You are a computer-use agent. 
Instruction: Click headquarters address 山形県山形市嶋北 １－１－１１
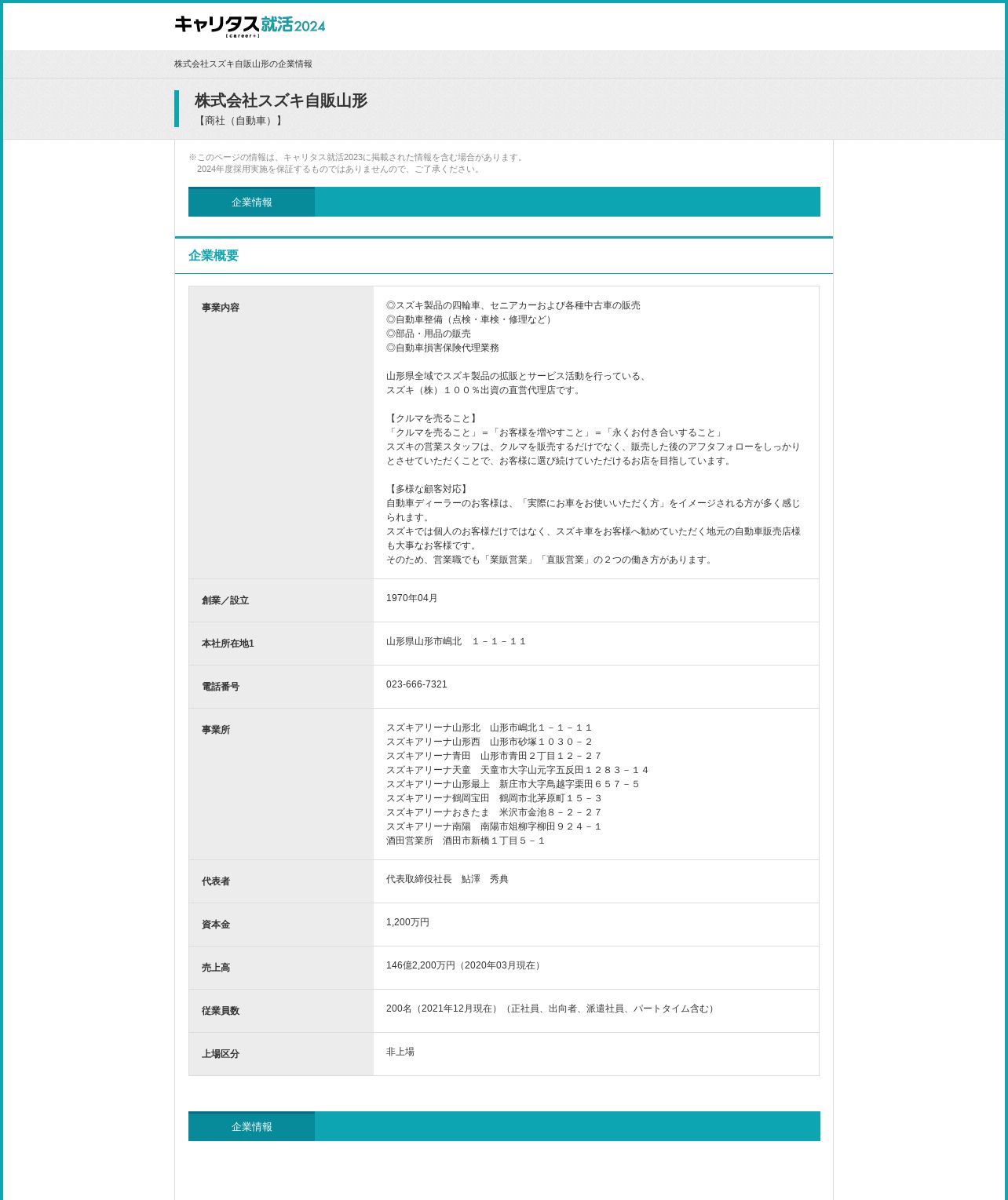click(x=456, y=641)
